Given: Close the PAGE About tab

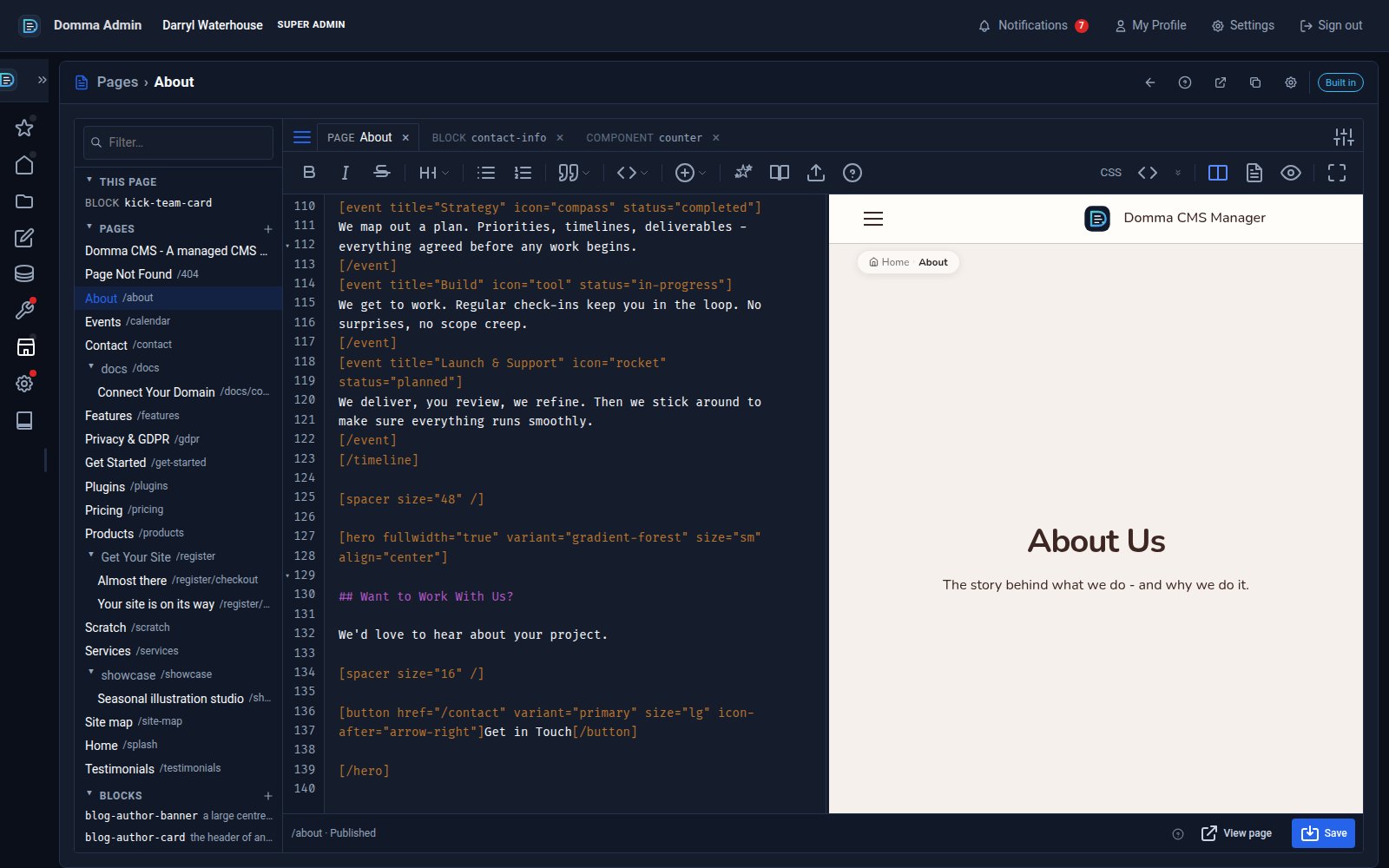Looking at the screenshot, I should pos(405,137).
